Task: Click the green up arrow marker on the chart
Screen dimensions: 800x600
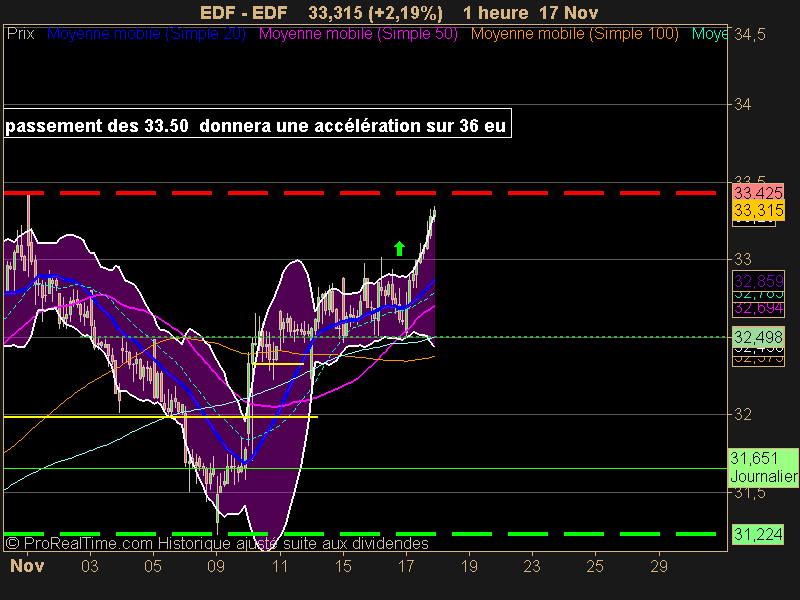Action: click(399, 248)
